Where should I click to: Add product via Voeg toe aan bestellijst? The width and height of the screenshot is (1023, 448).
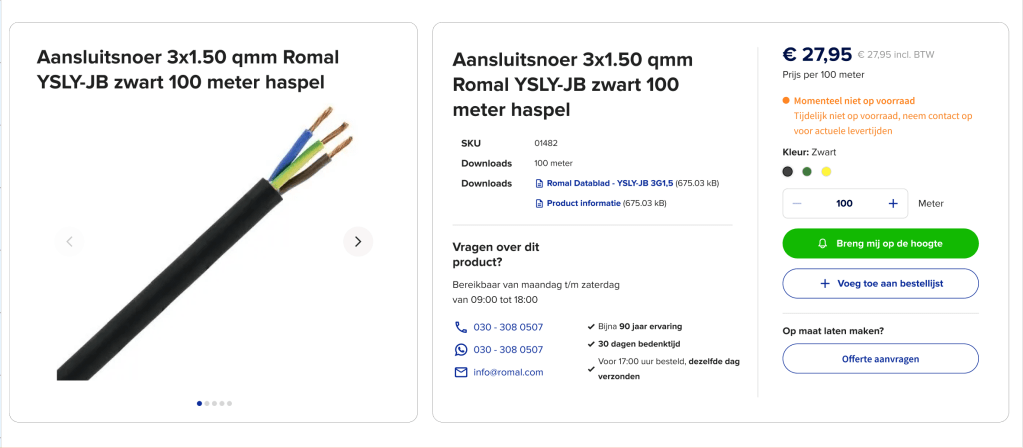(880, 283)
